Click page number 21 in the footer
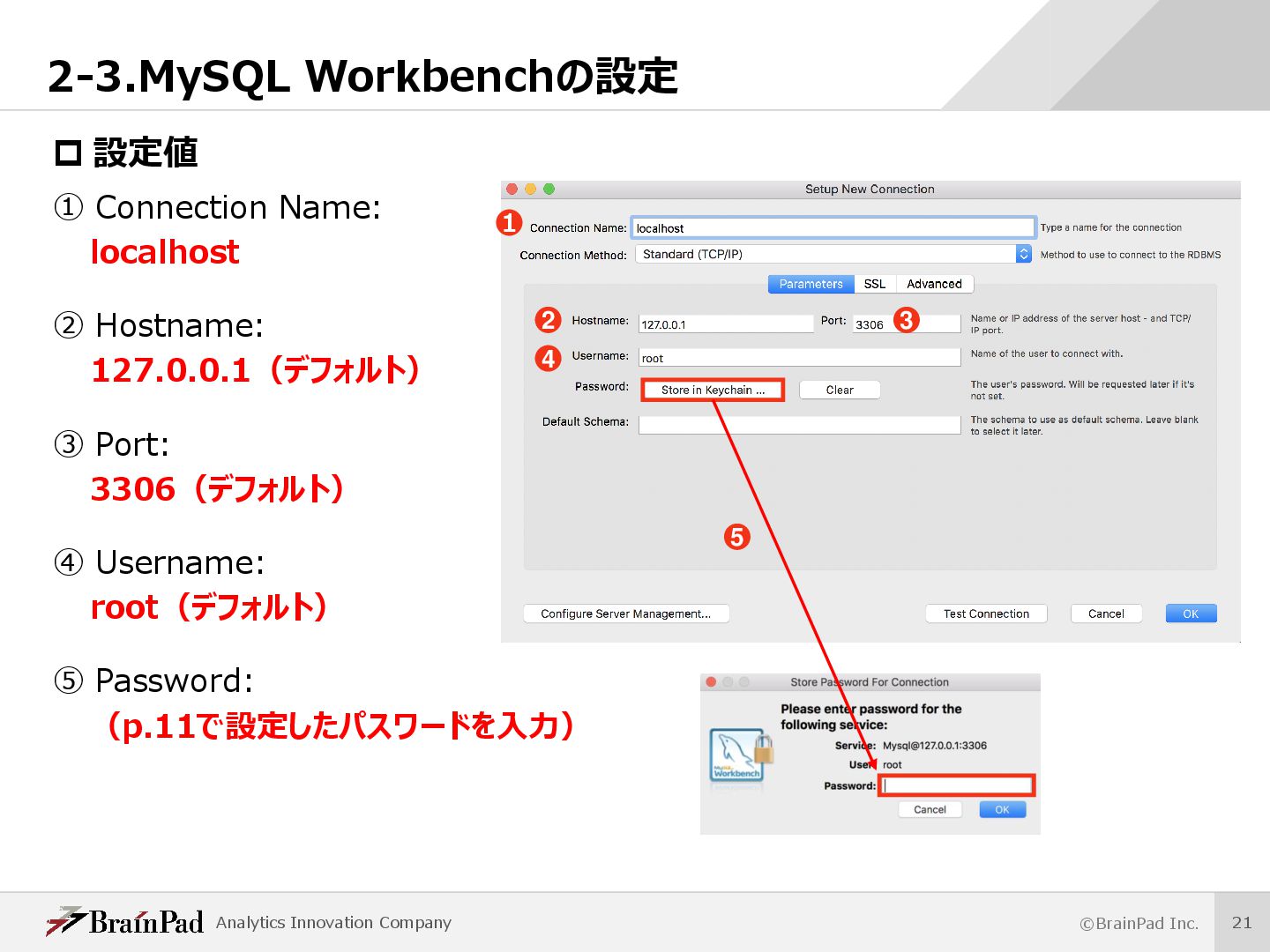 [x=1242, y=922]
